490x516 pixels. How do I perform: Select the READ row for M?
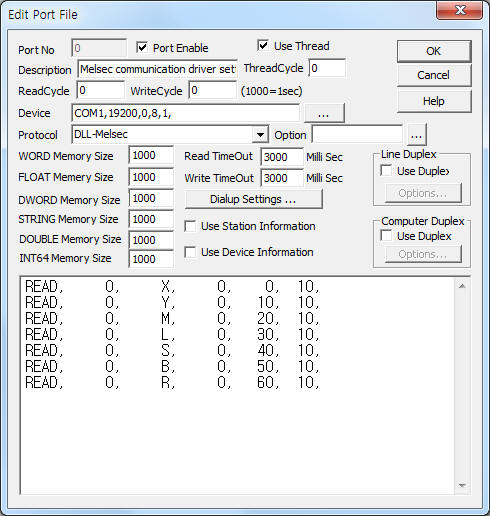[x=172, y=318]
